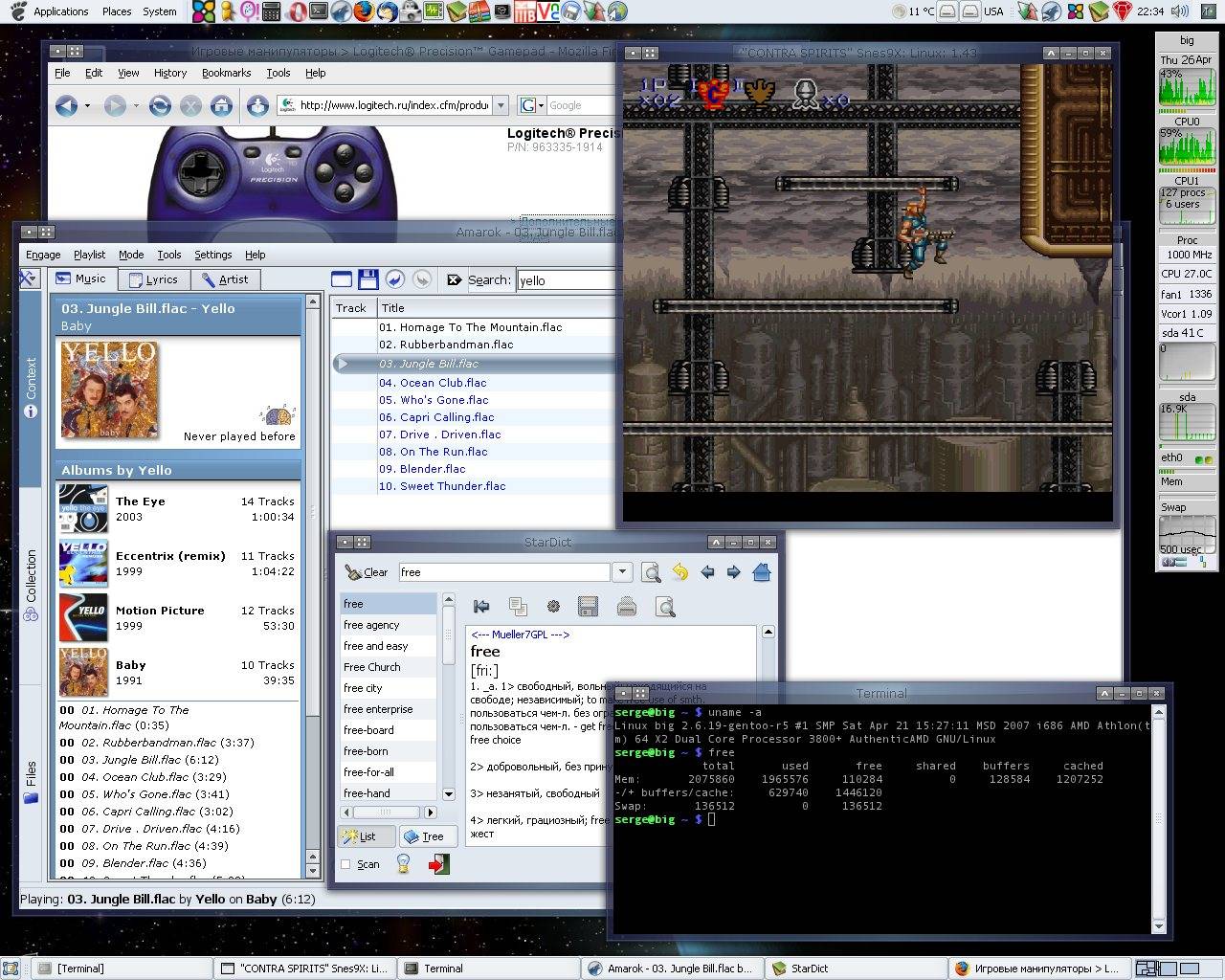Open Firefox Bookmarks menu
Image resolution: width=1225 pixels, height=980 pixels.
[x=226, y=73]
